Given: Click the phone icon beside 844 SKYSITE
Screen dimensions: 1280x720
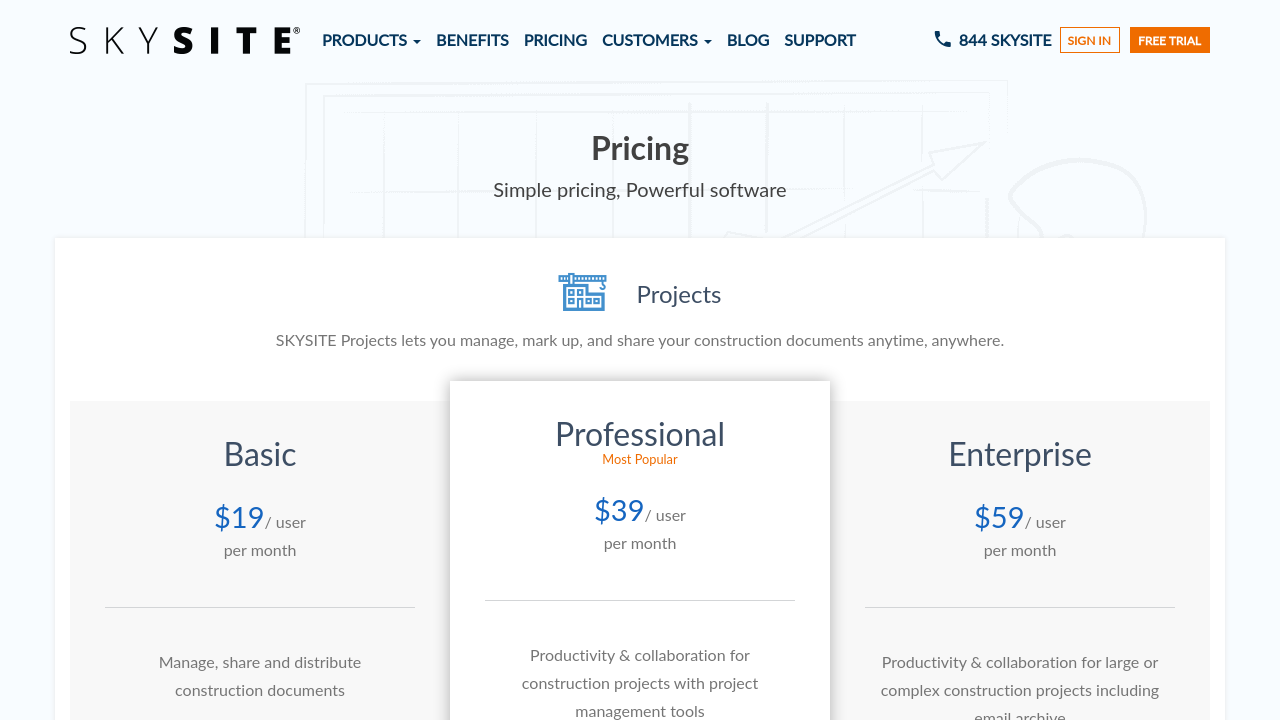Looking at the screenshot, I should point(942,39).
